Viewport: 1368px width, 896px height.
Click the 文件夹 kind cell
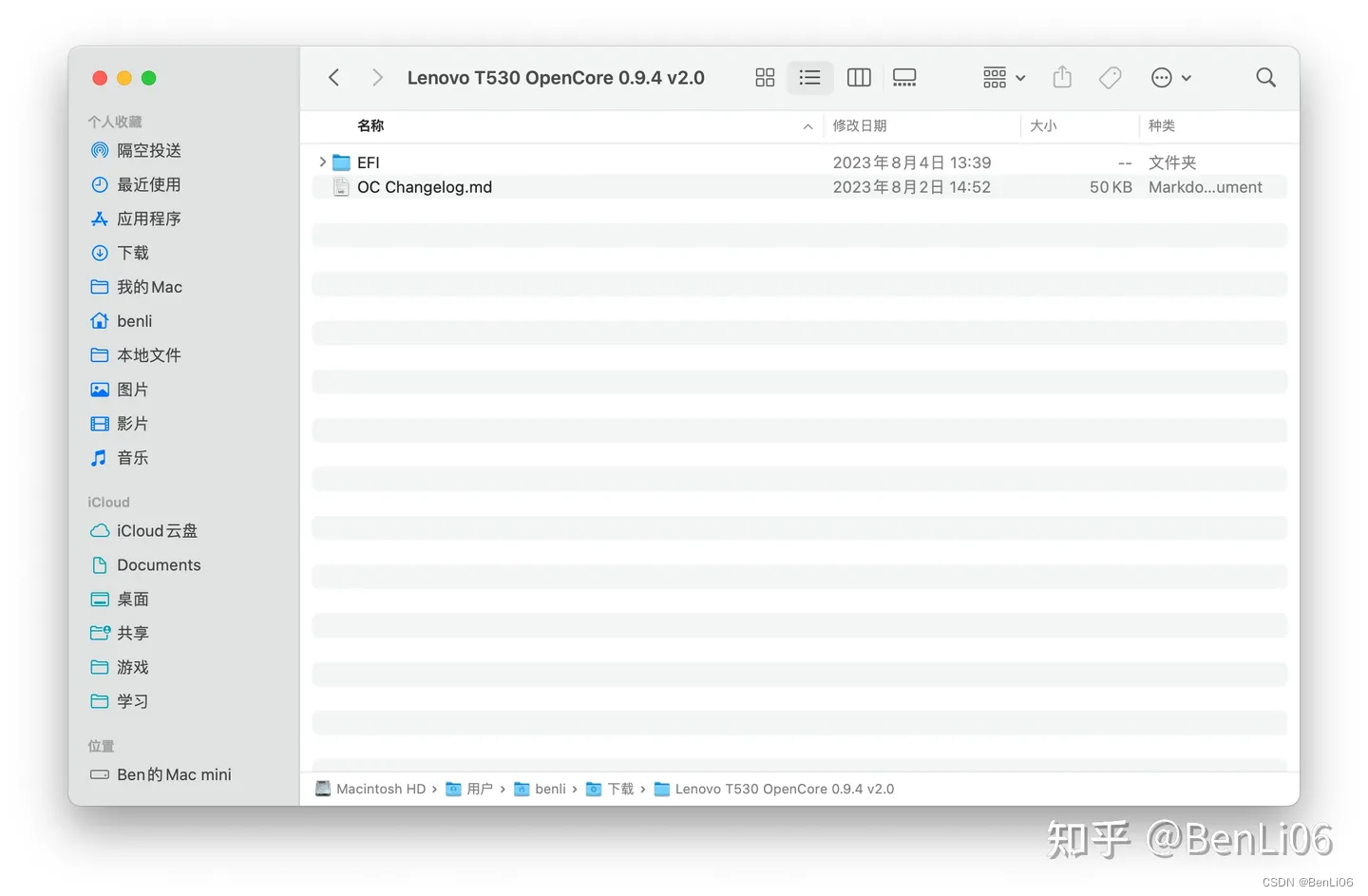click(1172, 162)
